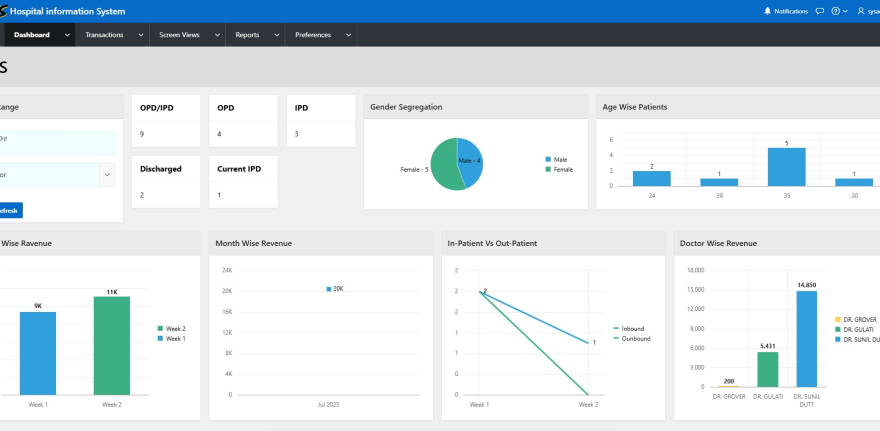Click the user profile icon
Viewport: 880px width, 431px height.
coord(861,11)
